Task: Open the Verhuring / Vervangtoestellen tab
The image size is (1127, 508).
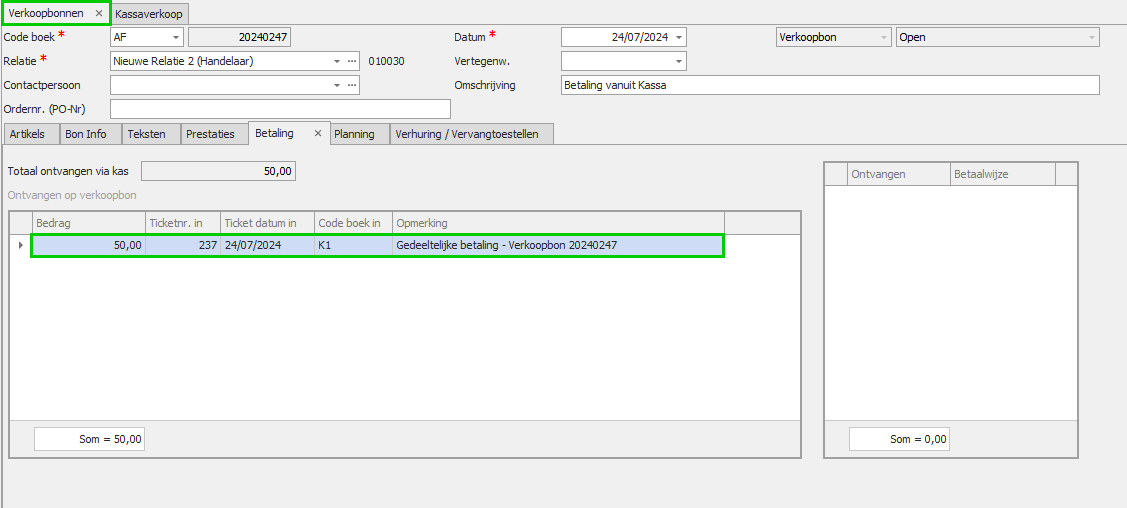Action: pyautogui.click(x=467, y=134)
